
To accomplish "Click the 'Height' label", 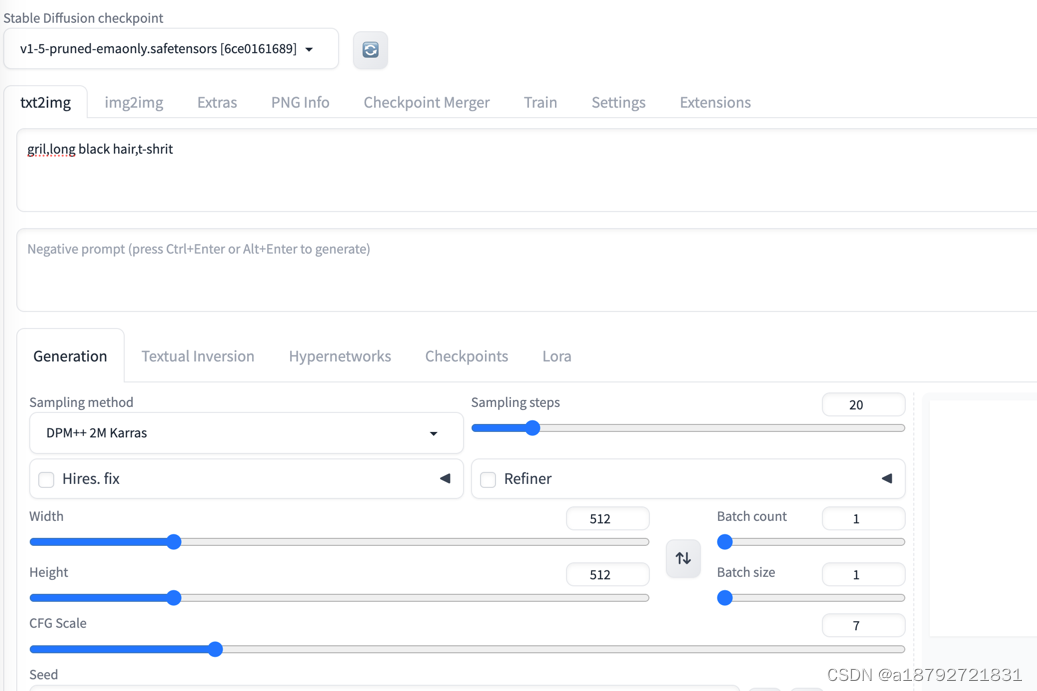I will point(48,573).
